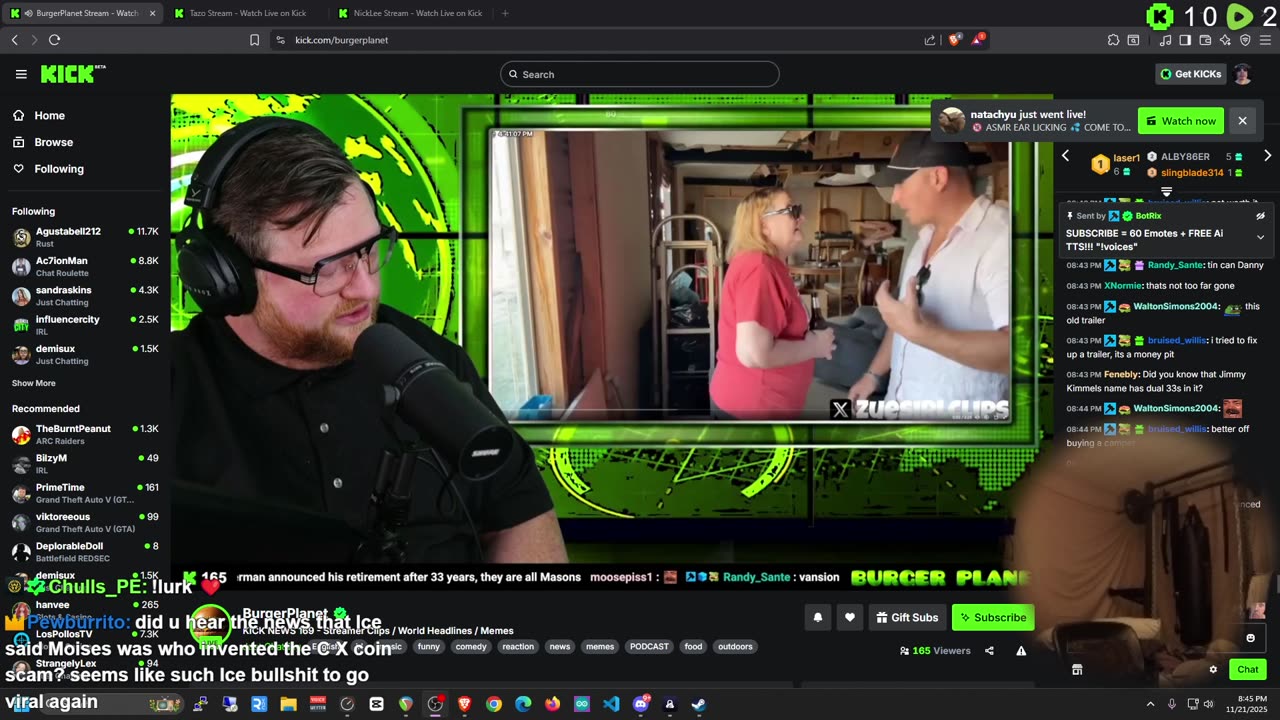
Task: Click the address bar URL kick.com/burgerplanet
Action: [x=342, y=40]
